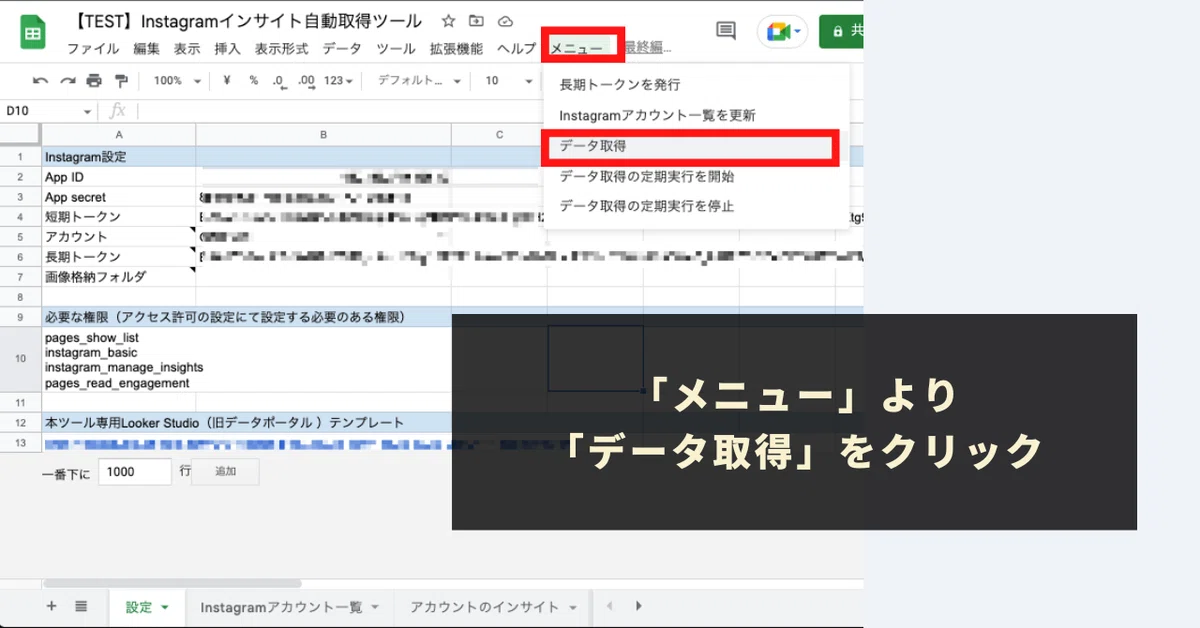Open the all sheets list icon
The height and width of the screenshot is (628, 1200).
click(81, 606)
